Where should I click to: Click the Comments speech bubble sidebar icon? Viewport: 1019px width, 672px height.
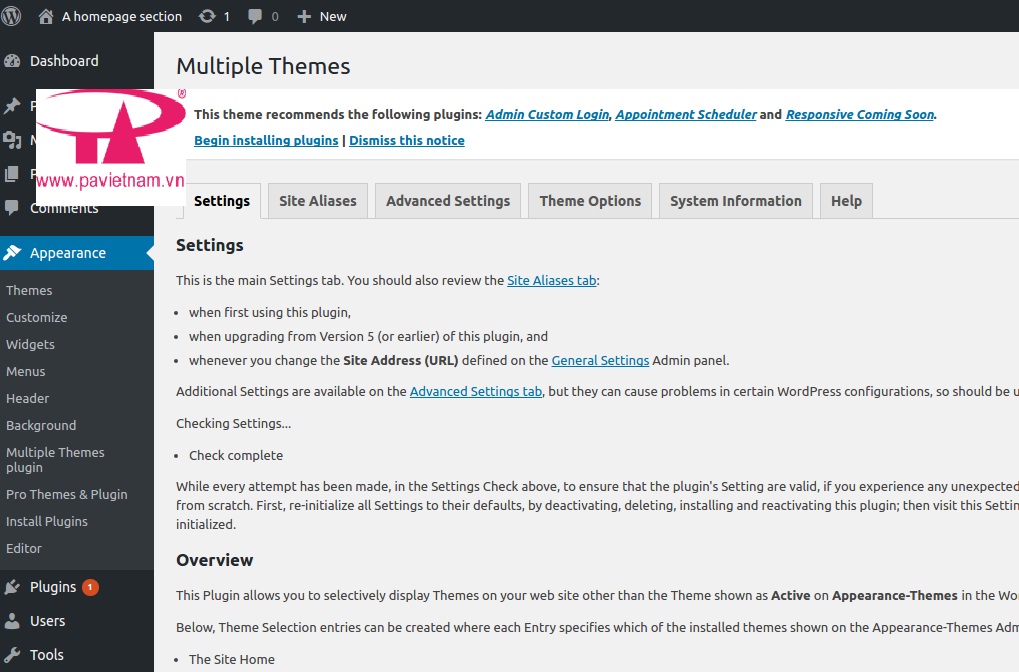tap(12, 208)
